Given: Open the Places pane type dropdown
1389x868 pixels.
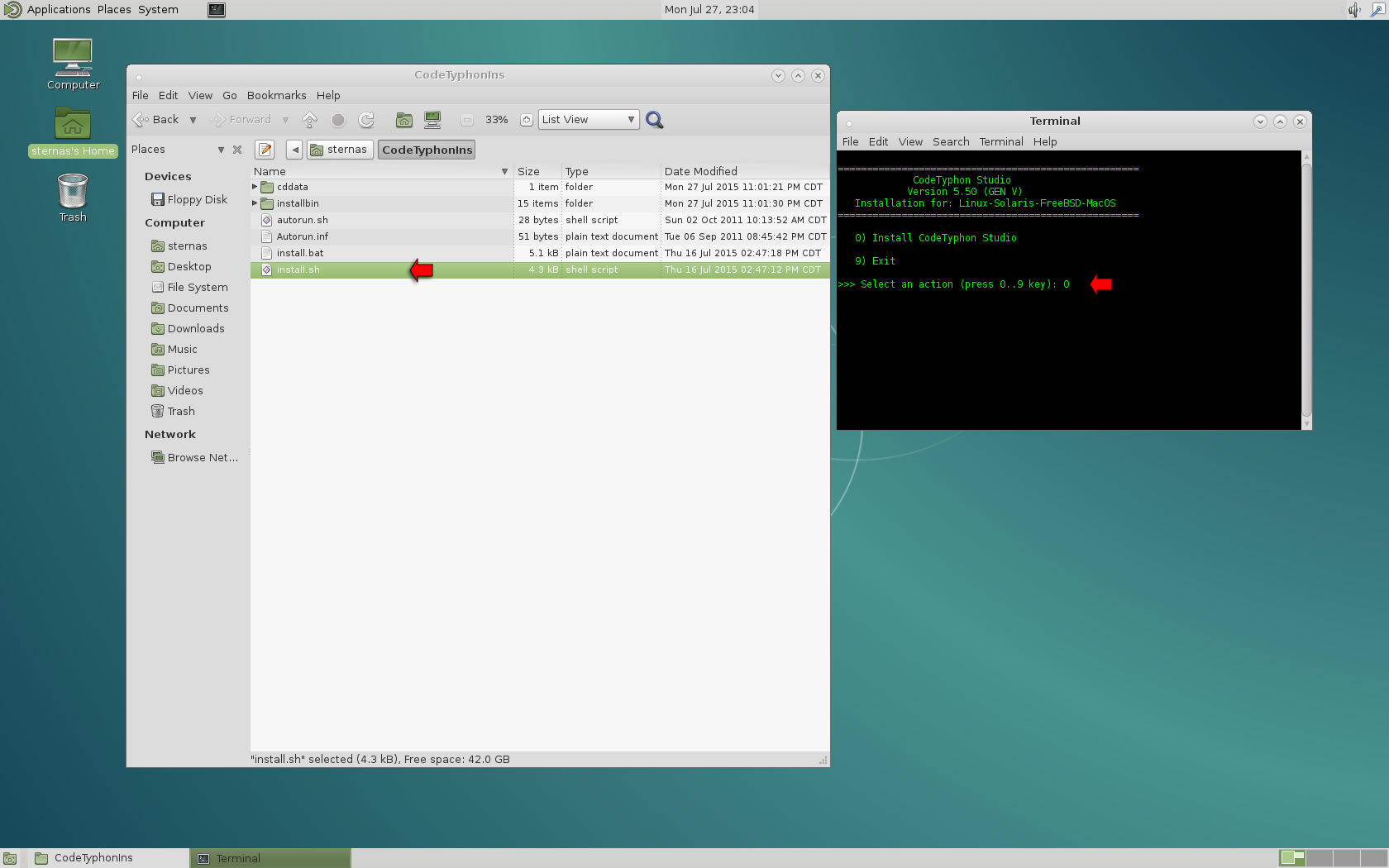Looking at the screenshot, I should (221, 150).
